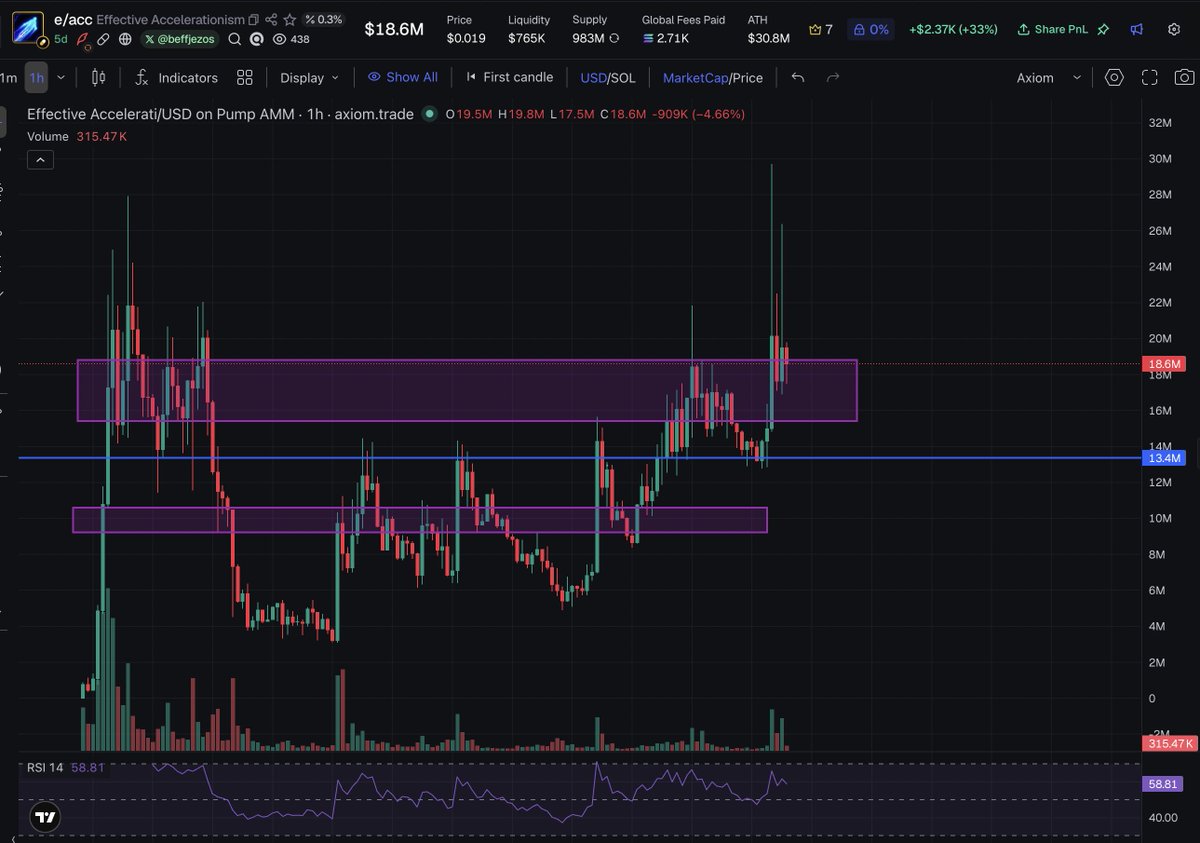Undo the last chart action
The height and width of the screenshot is (843, 1200).
pyautogui.click(x=797, y=77)
